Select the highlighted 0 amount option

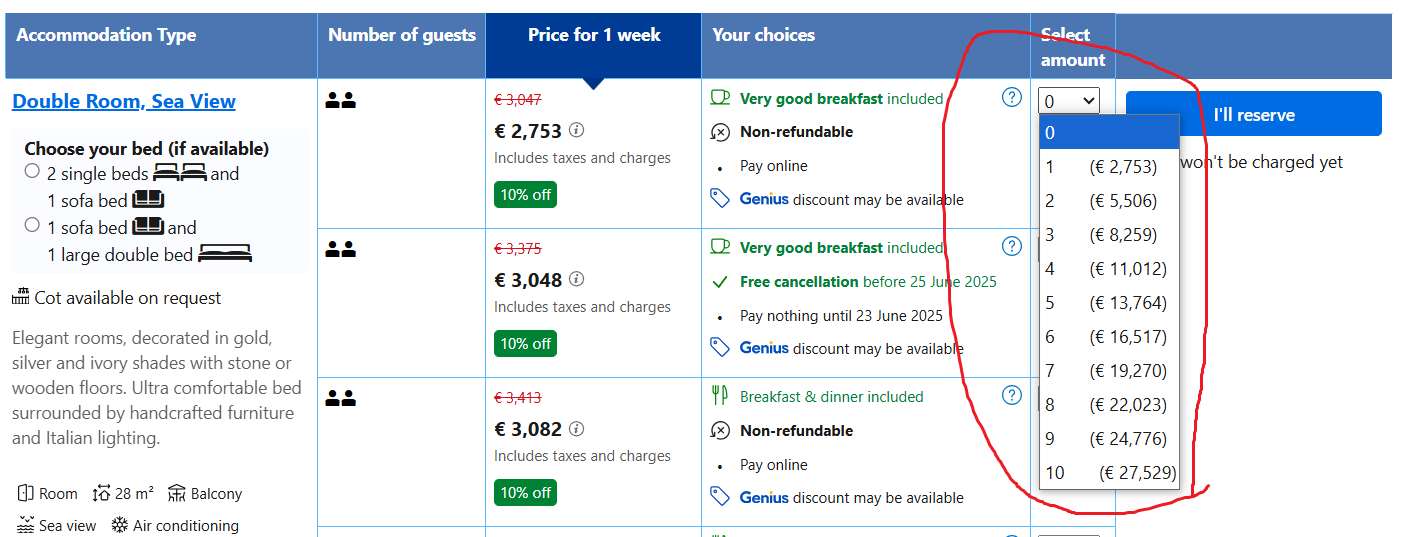[x=1108, y=133]
